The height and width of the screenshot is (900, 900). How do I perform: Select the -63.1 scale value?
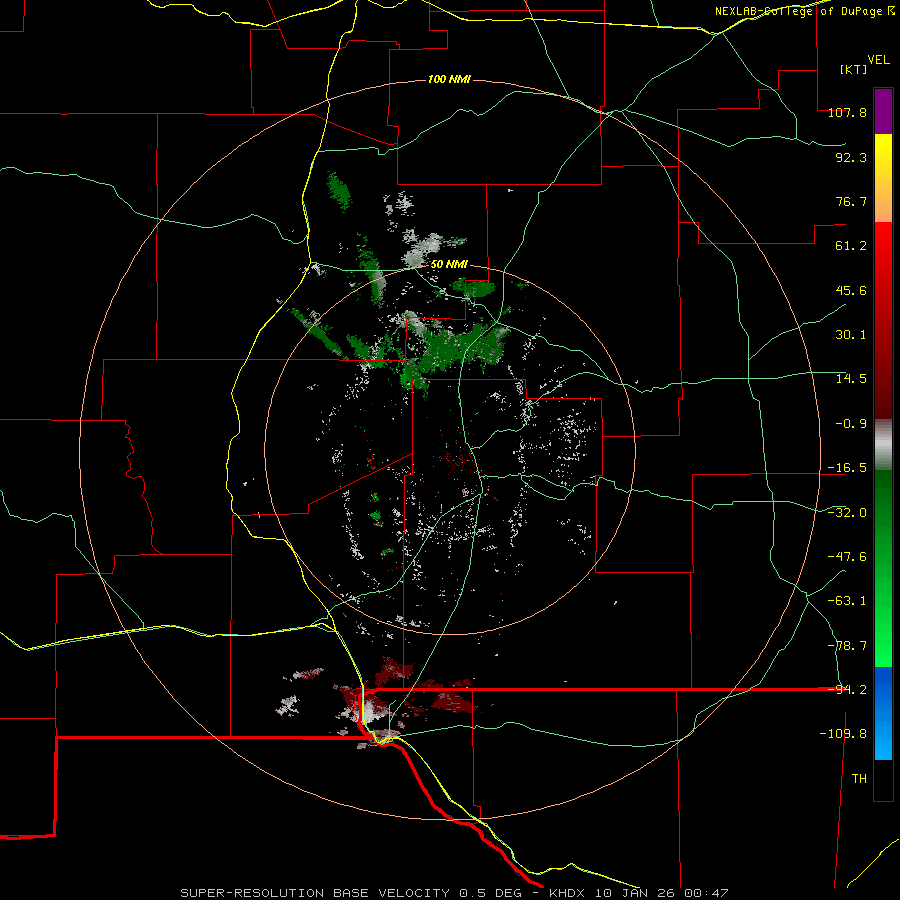(x=847, y=601)
